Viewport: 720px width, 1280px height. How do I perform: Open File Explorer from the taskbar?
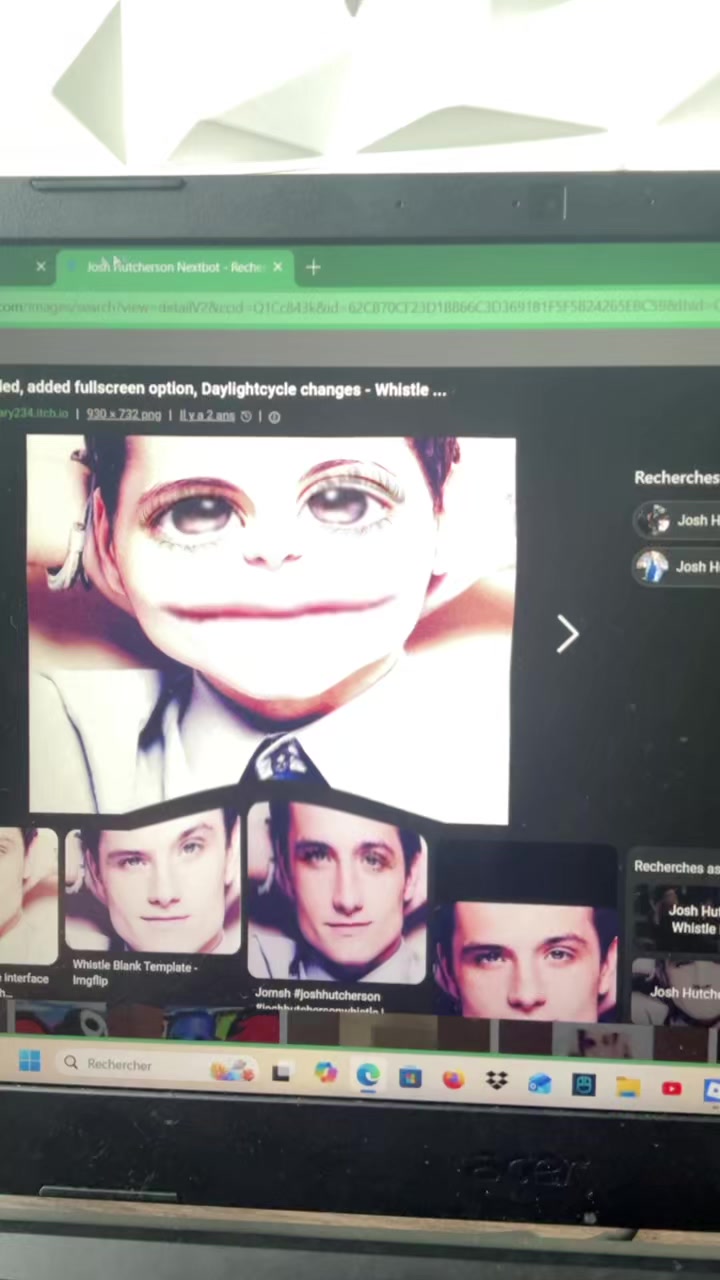pos(628,1086)
